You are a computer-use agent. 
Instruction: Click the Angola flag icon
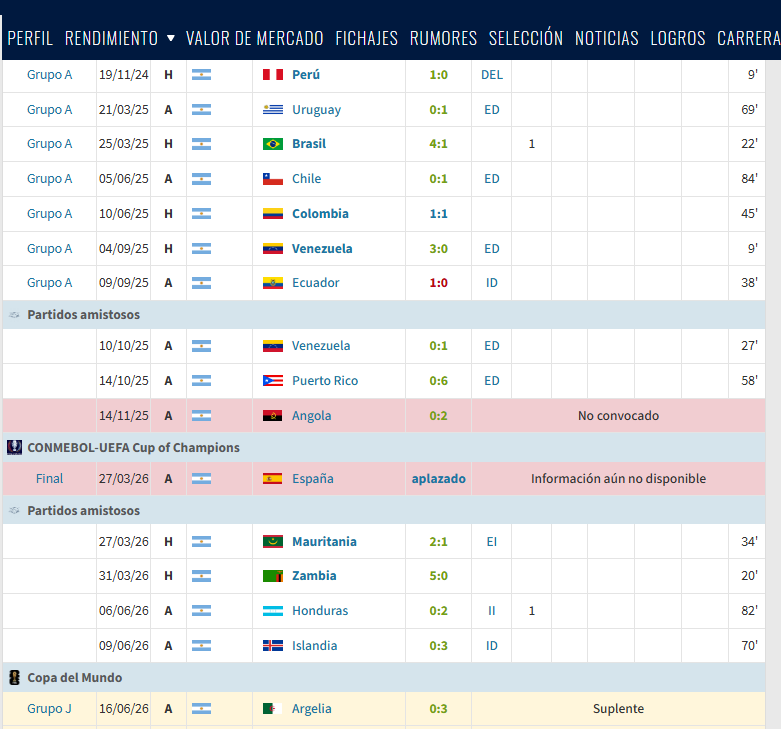273,415
